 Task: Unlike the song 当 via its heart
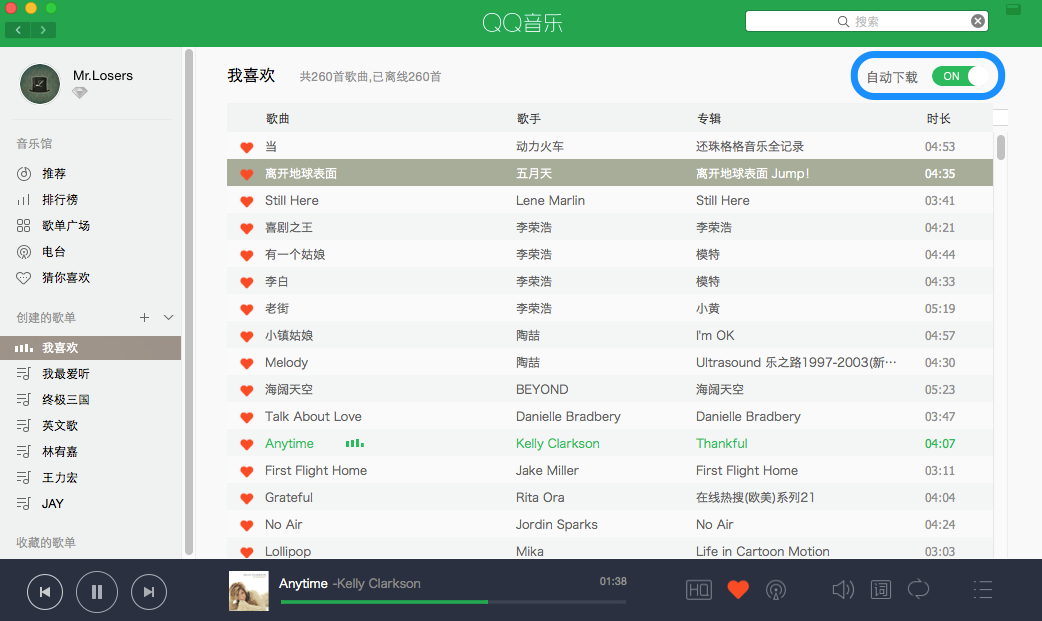pyautogui.click(x=247, y=148)
